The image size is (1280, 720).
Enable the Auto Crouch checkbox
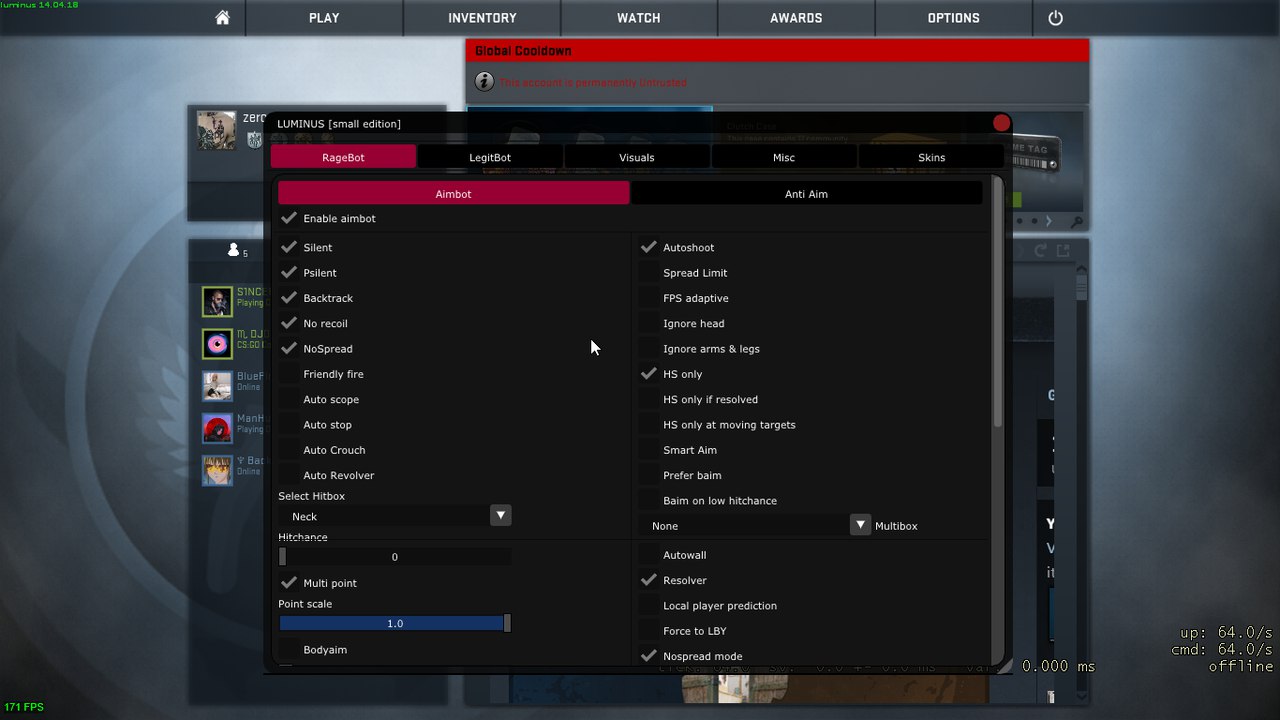289,450
